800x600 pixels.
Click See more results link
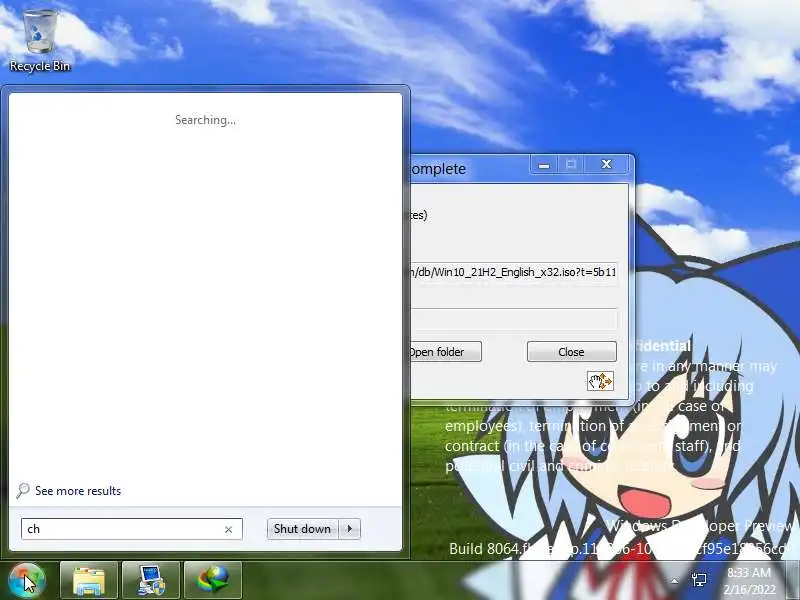coord(78,491)
